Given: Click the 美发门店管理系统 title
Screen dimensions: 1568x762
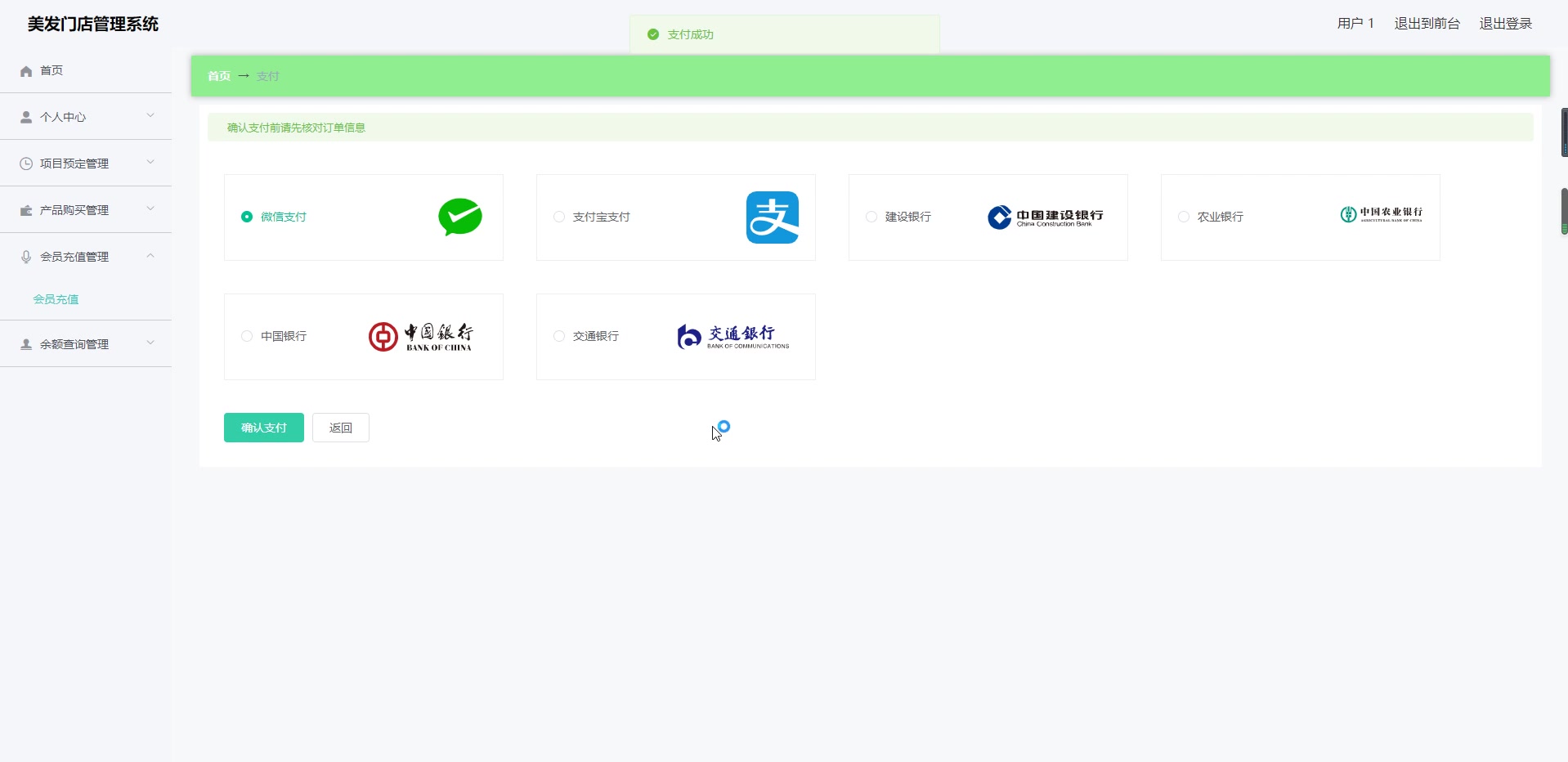Looking at the screenshot, I should coord(93,25).
